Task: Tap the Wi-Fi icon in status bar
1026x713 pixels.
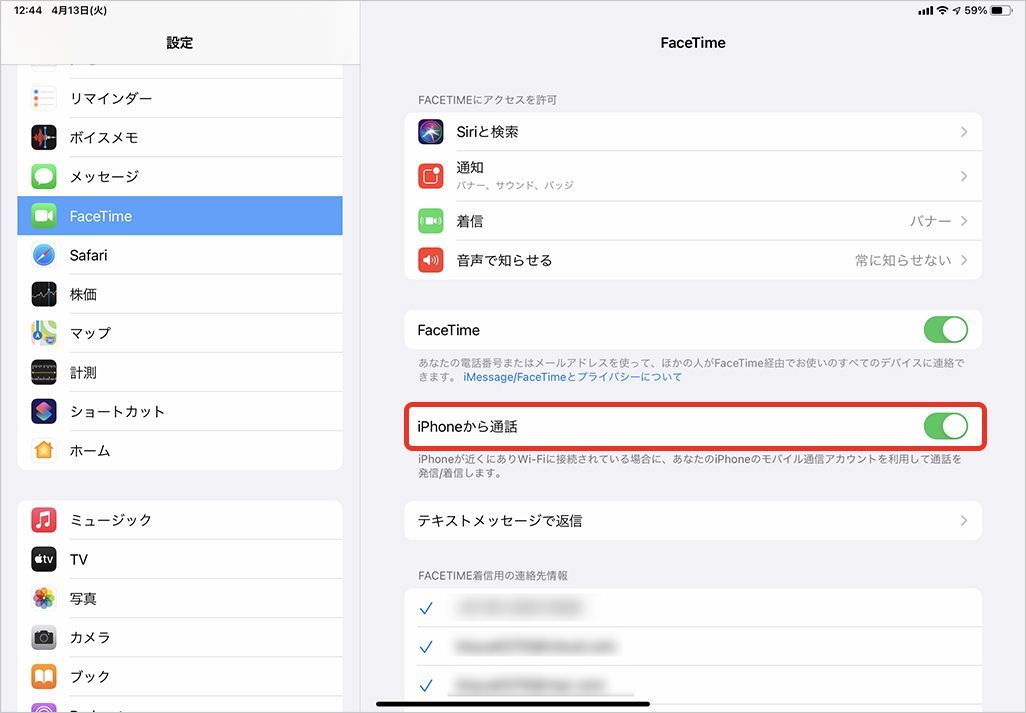Action: point(942,10)
